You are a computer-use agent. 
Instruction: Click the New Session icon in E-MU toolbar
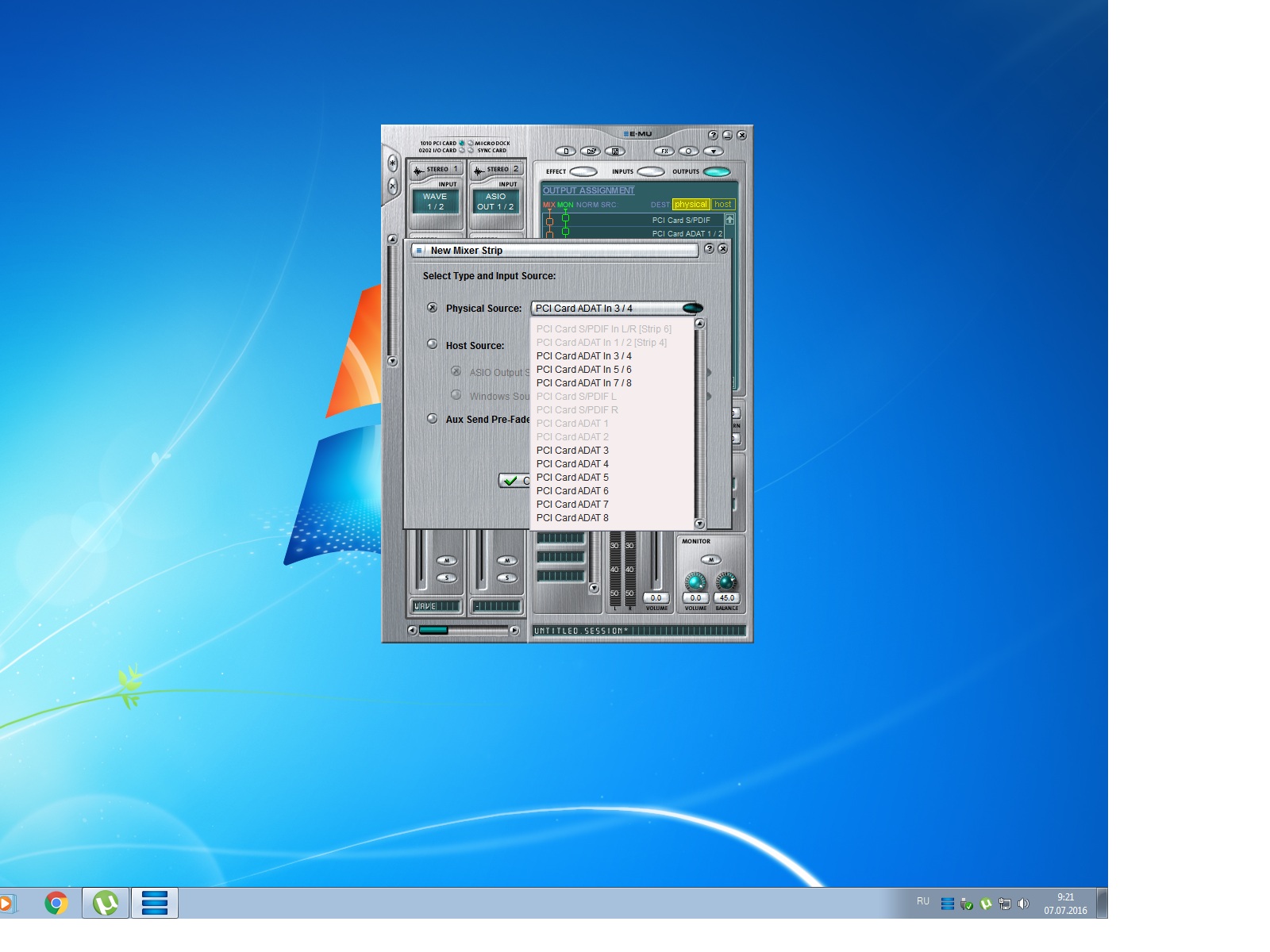[566, 151]
